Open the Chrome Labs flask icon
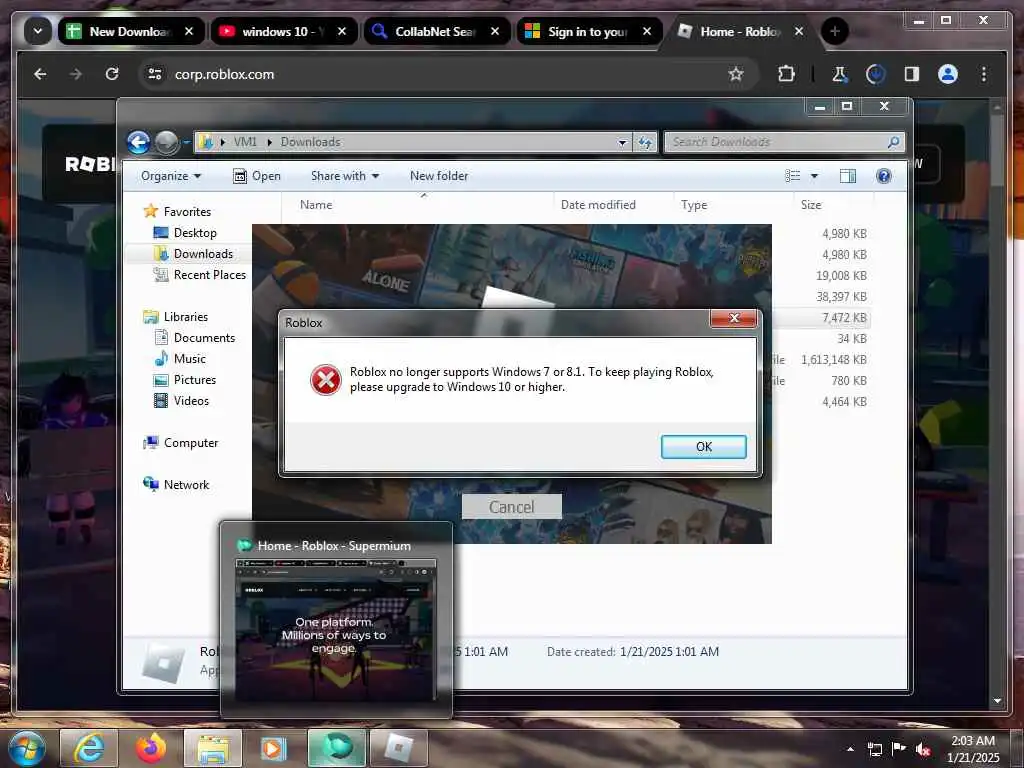Screen dimensions: 1024x768 click(x=839, y=74)
